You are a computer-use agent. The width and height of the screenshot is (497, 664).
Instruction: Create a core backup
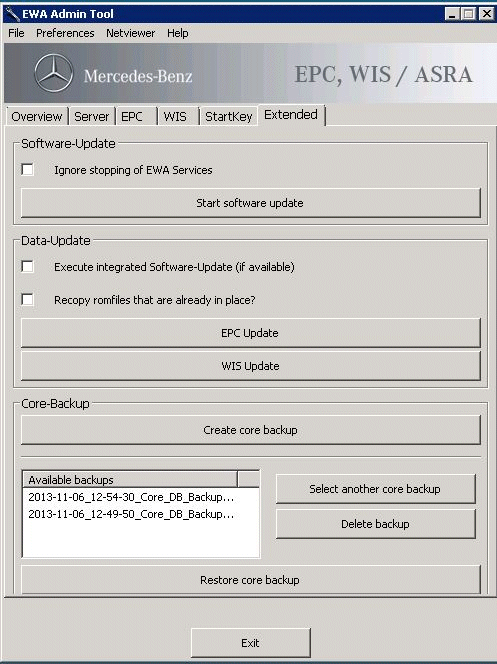pos(251,430)
